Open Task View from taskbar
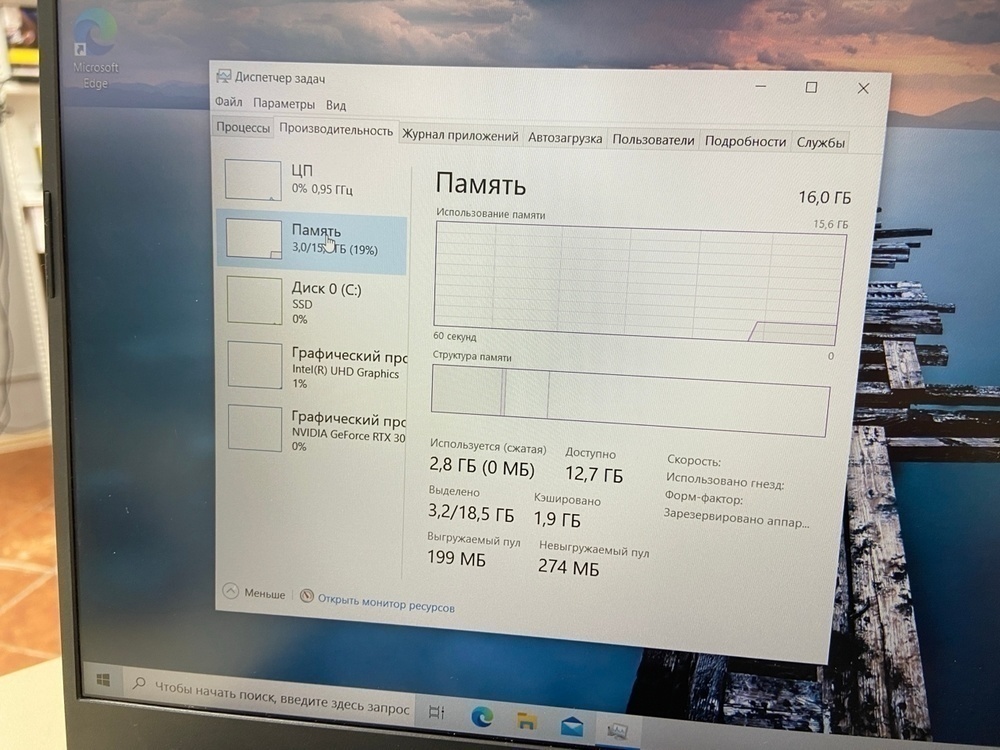 [437, 712]
